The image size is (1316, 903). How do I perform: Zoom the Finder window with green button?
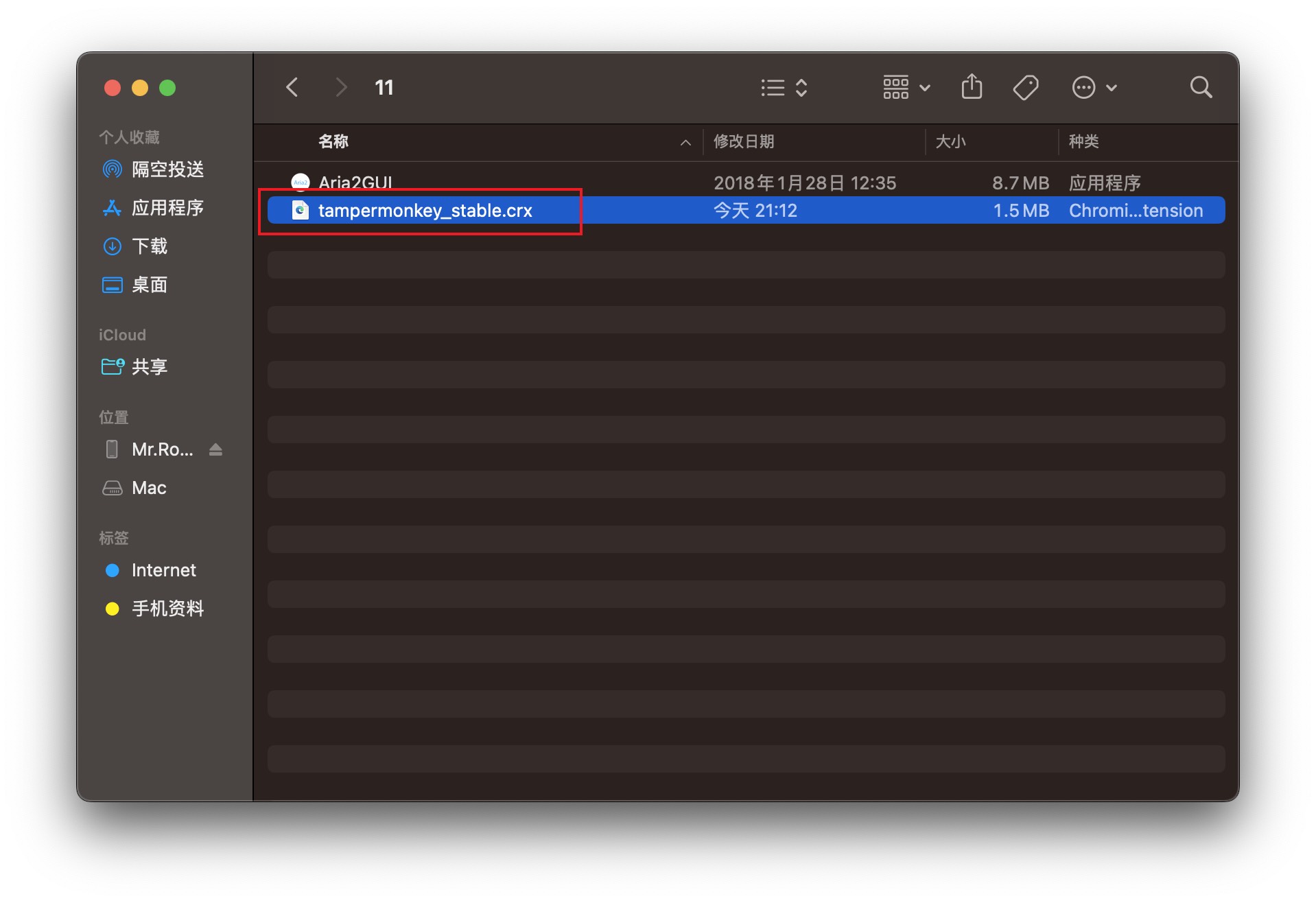[167, 88]
